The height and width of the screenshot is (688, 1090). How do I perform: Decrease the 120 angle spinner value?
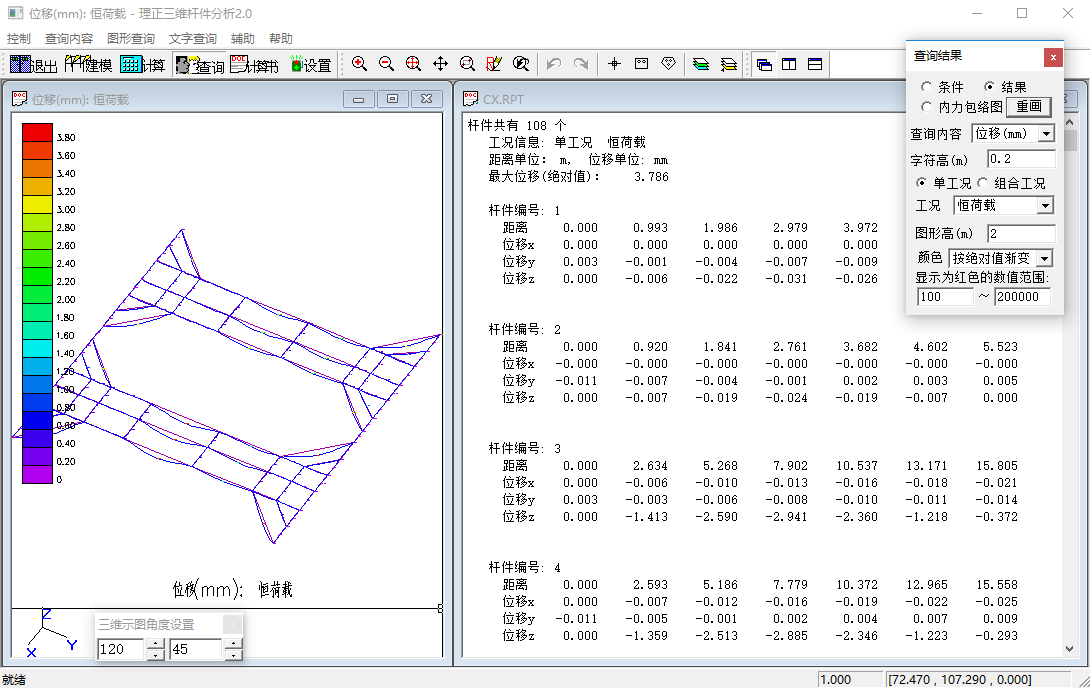click(156, 655)
